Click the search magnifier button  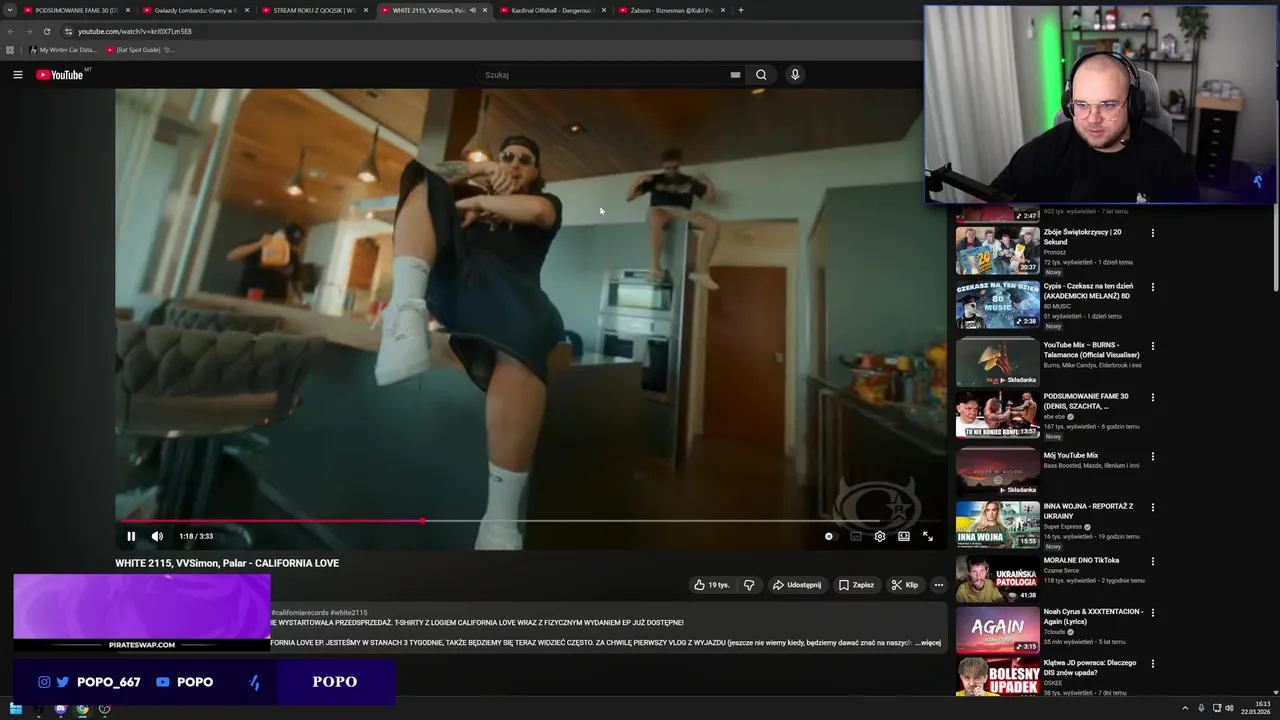tap(761, 75)
